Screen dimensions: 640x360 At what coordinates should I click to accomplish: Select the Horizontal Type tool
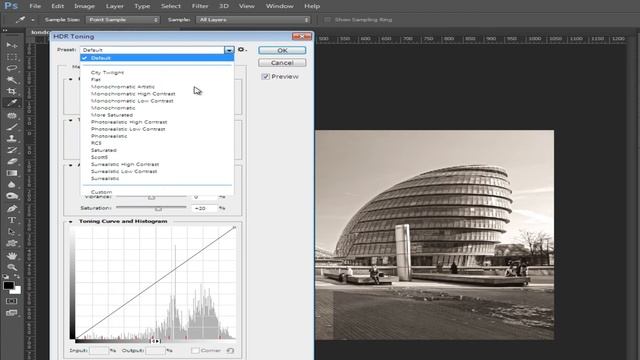[x=12, y=220]
